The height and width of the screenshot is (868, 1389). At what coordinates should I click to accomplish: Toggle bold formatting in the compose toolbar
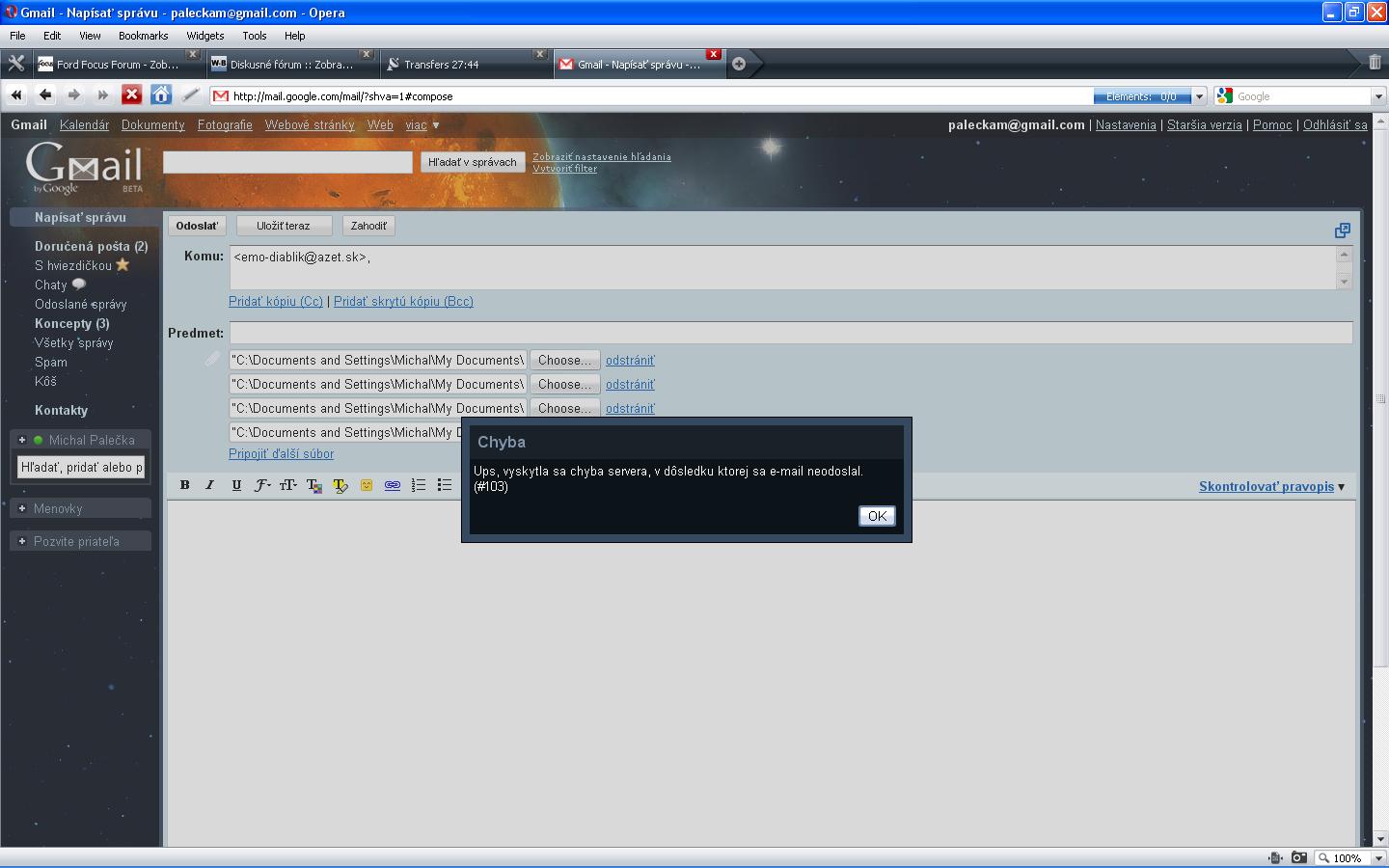(x=184, y=485)
